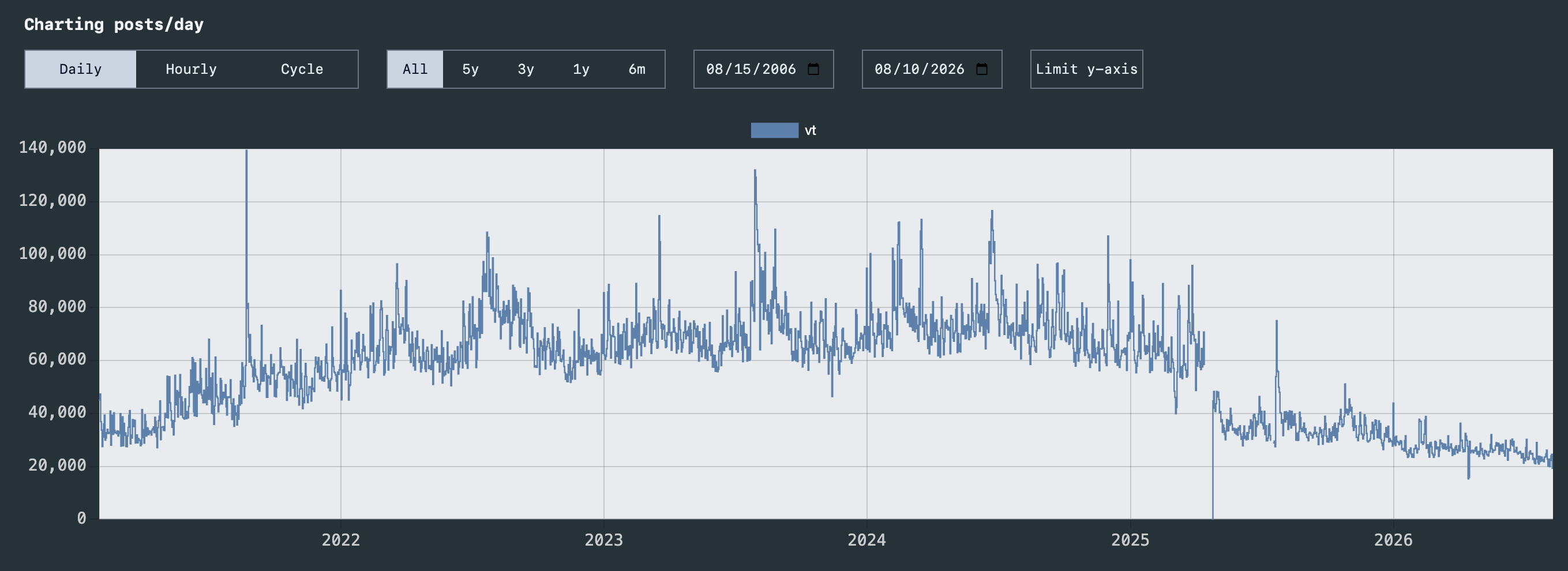Screen dimensions: 1568x571
Task: Click the 140,000 y-axis label
Action: coord(52,147)
